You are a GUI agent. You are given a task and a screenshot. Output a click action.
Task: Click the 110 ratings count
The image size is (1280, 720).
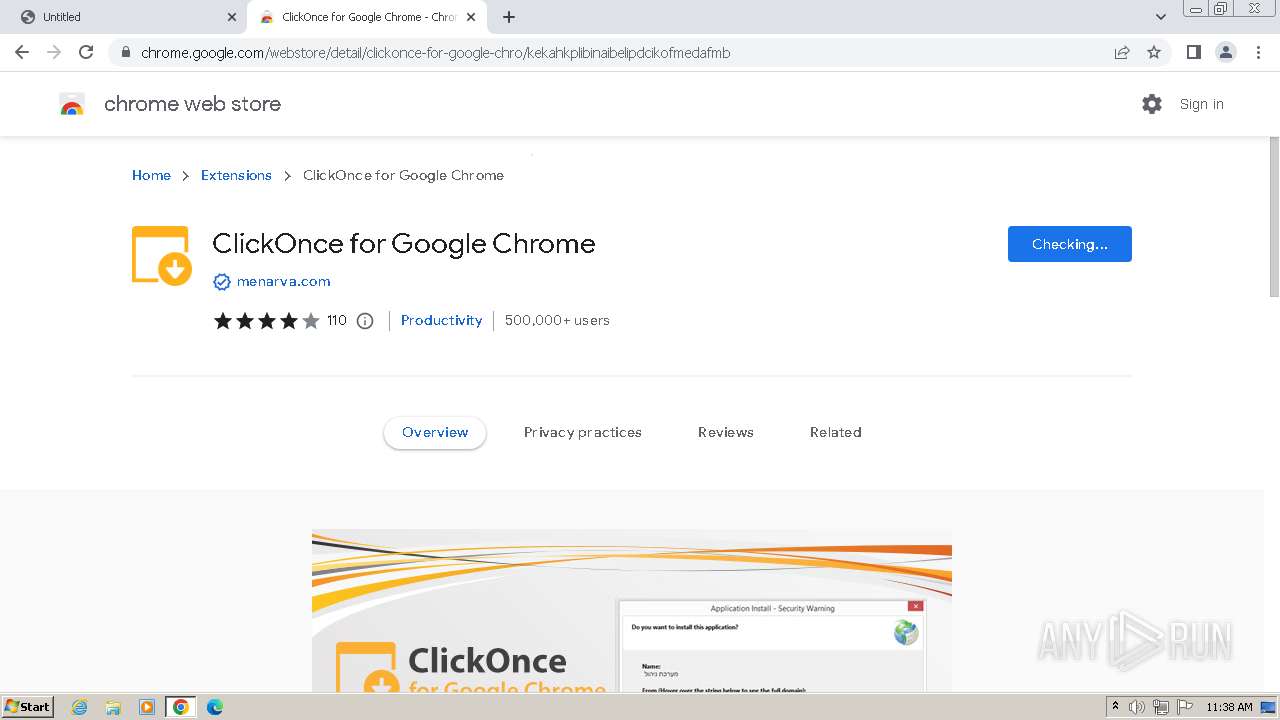(337, 321)
